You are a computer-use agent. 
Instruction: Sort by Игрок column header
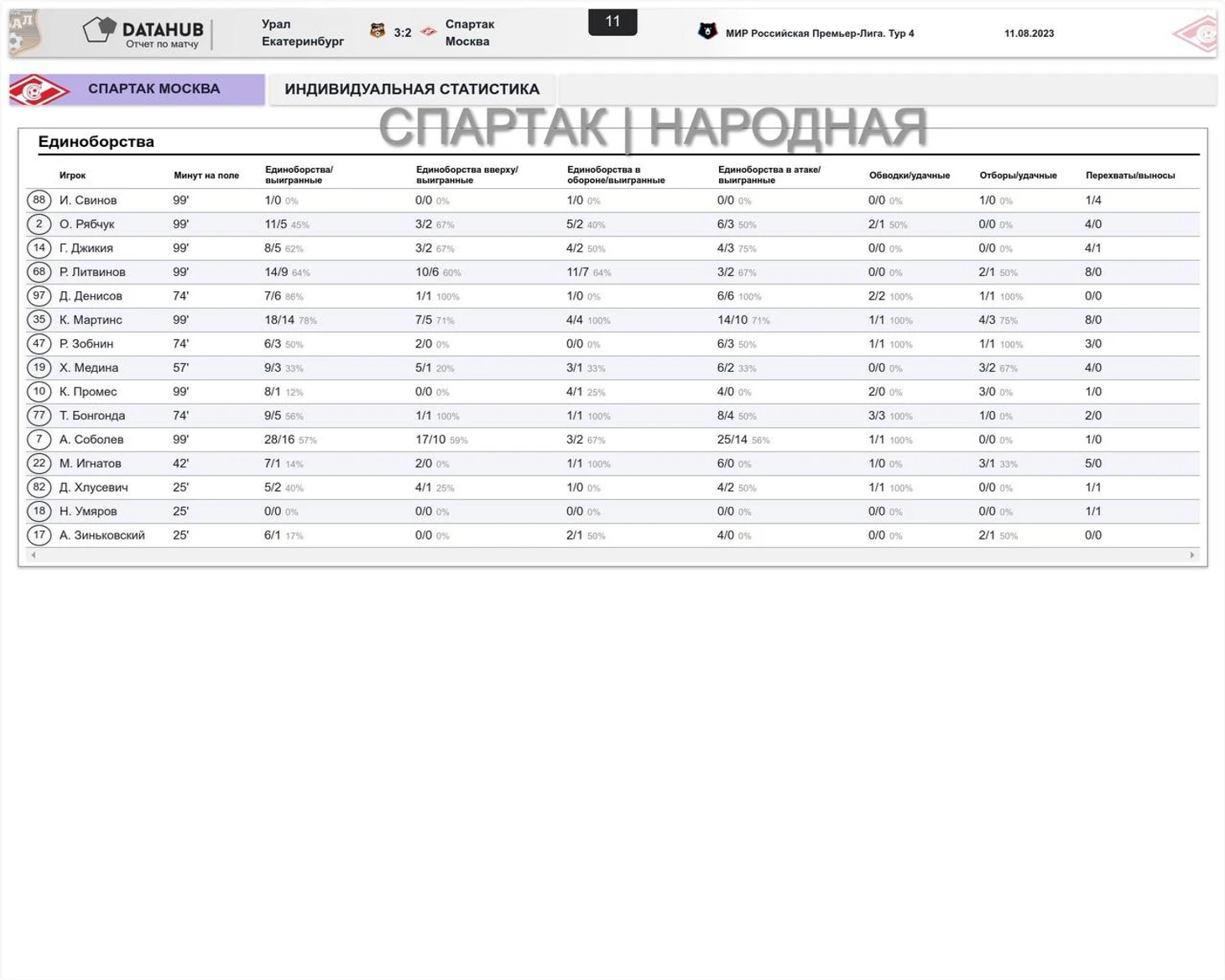pyautogui.click(x=72, y=175)
